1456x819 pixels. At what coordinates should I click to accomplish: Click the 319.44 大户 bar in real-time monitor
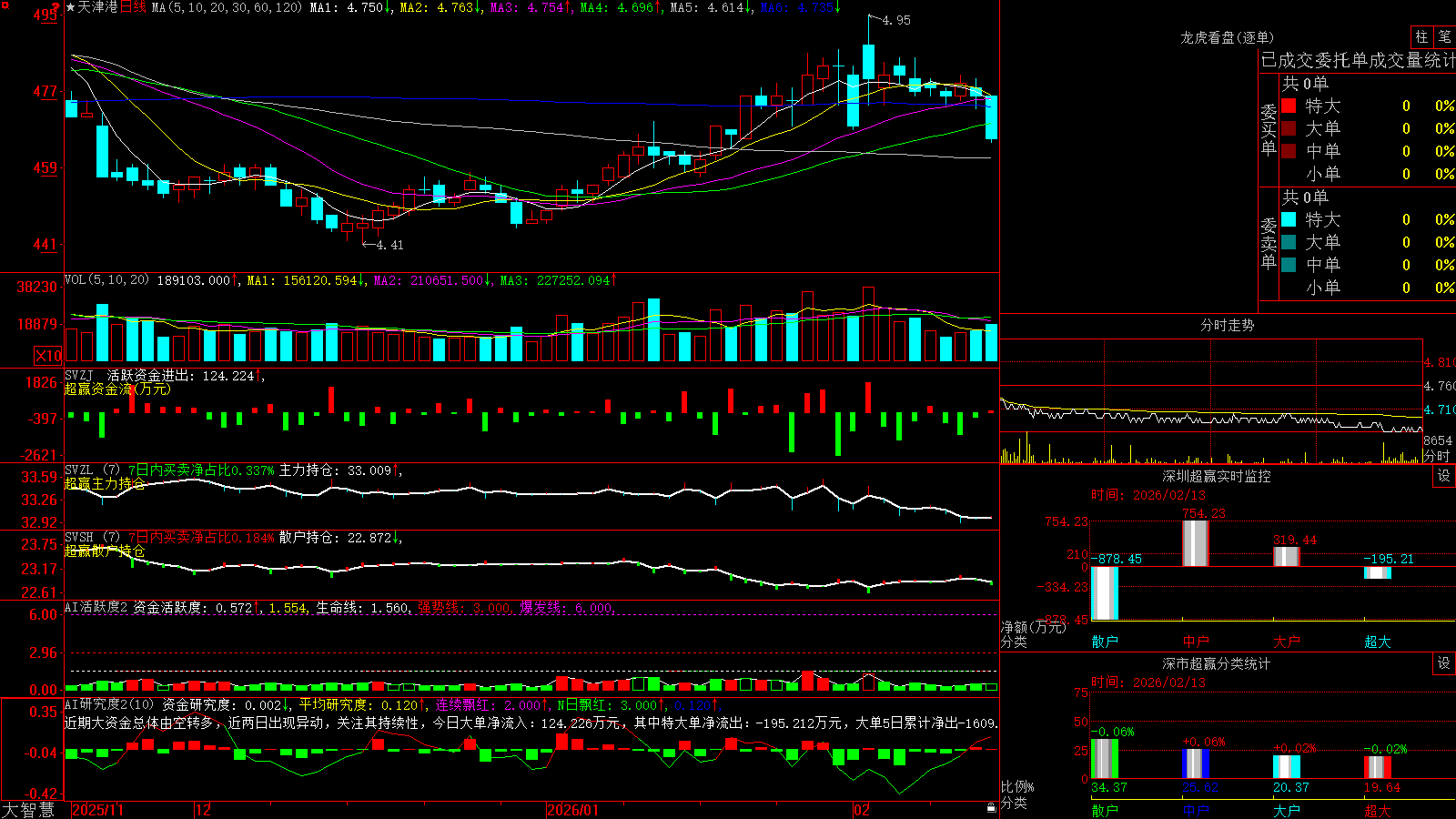click(1286, 556)
